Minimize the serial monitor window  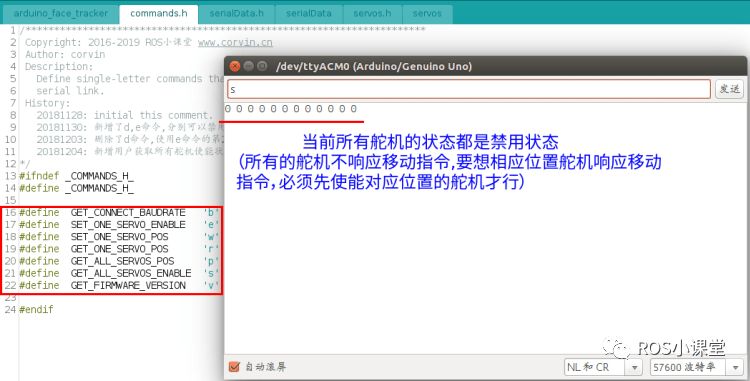pyautogui.click(x=248, y=66)
